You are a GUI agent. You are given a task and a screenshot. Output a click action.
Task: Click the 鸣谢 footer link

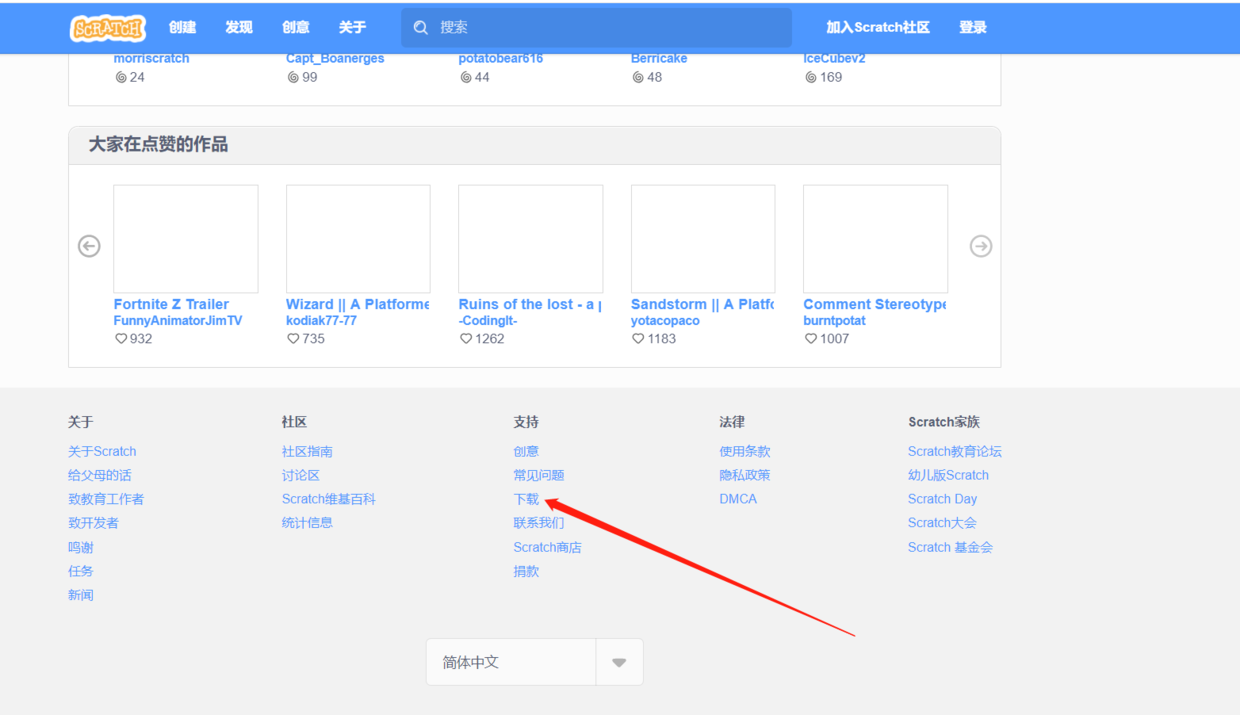coord(81,547)
